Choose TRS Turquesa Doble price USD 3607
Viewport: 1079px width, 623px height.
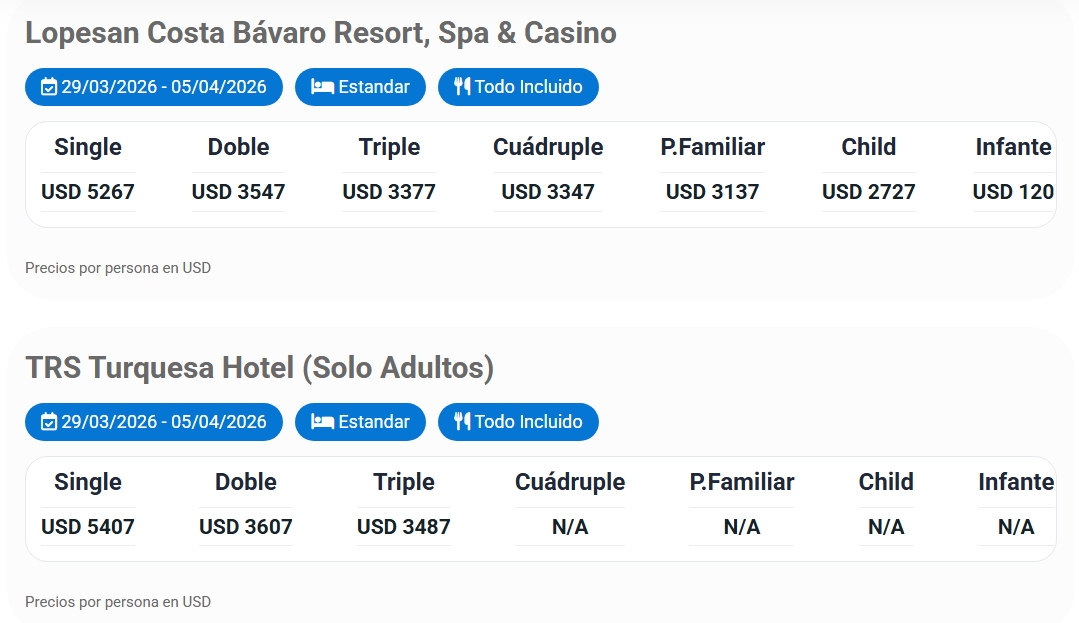click(x=246, y=527)
